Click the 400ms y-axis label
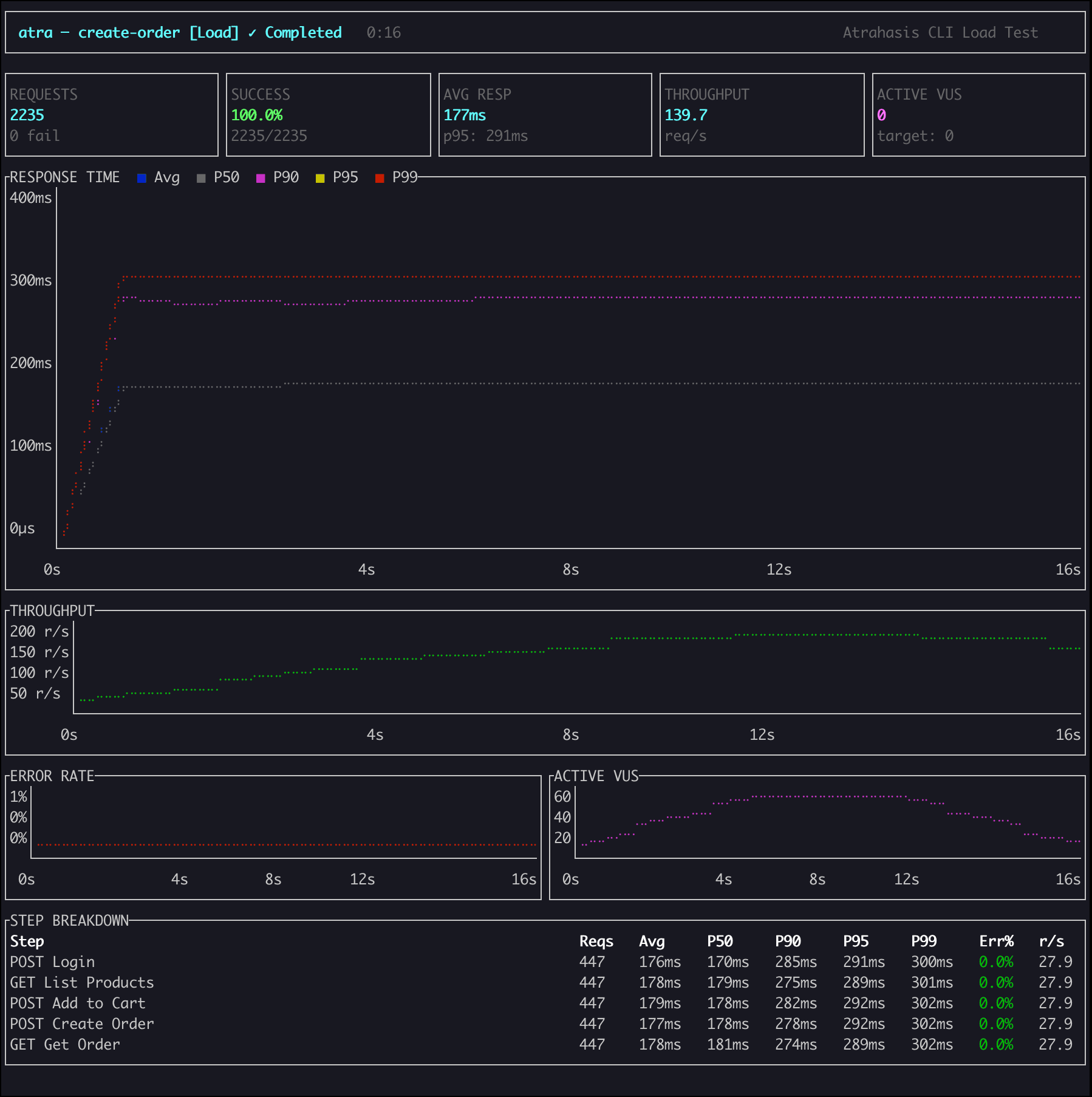 point(31,198)
